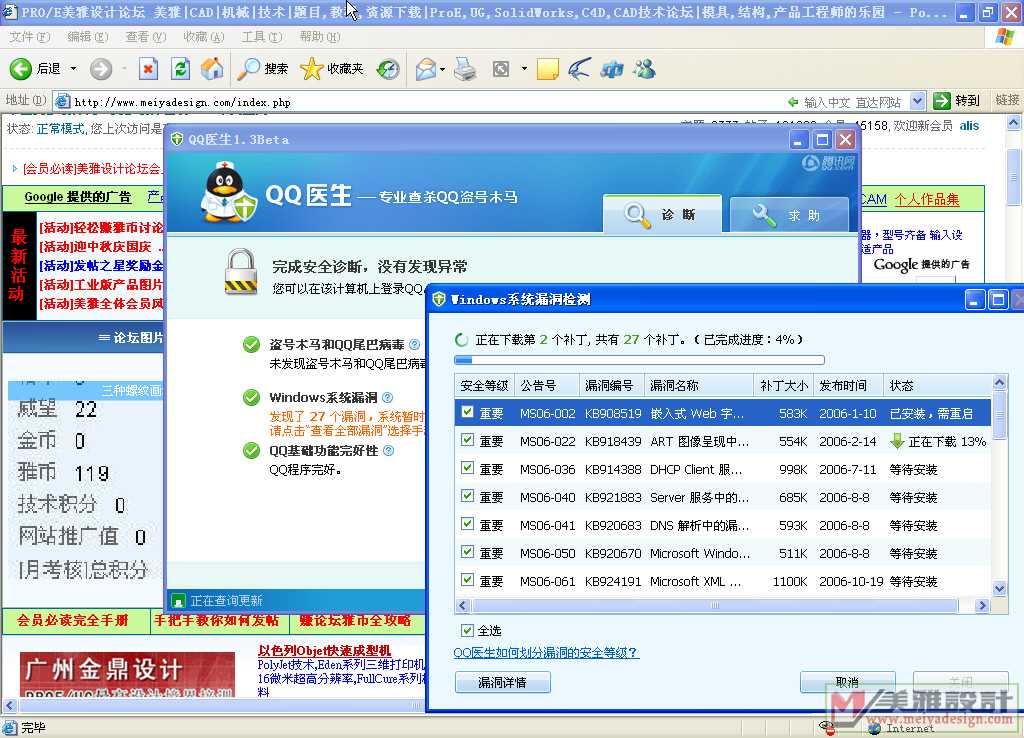Click the page icon beside the address URL
The height and width of the screenshot is (738, 1024).
coord(63,101)
